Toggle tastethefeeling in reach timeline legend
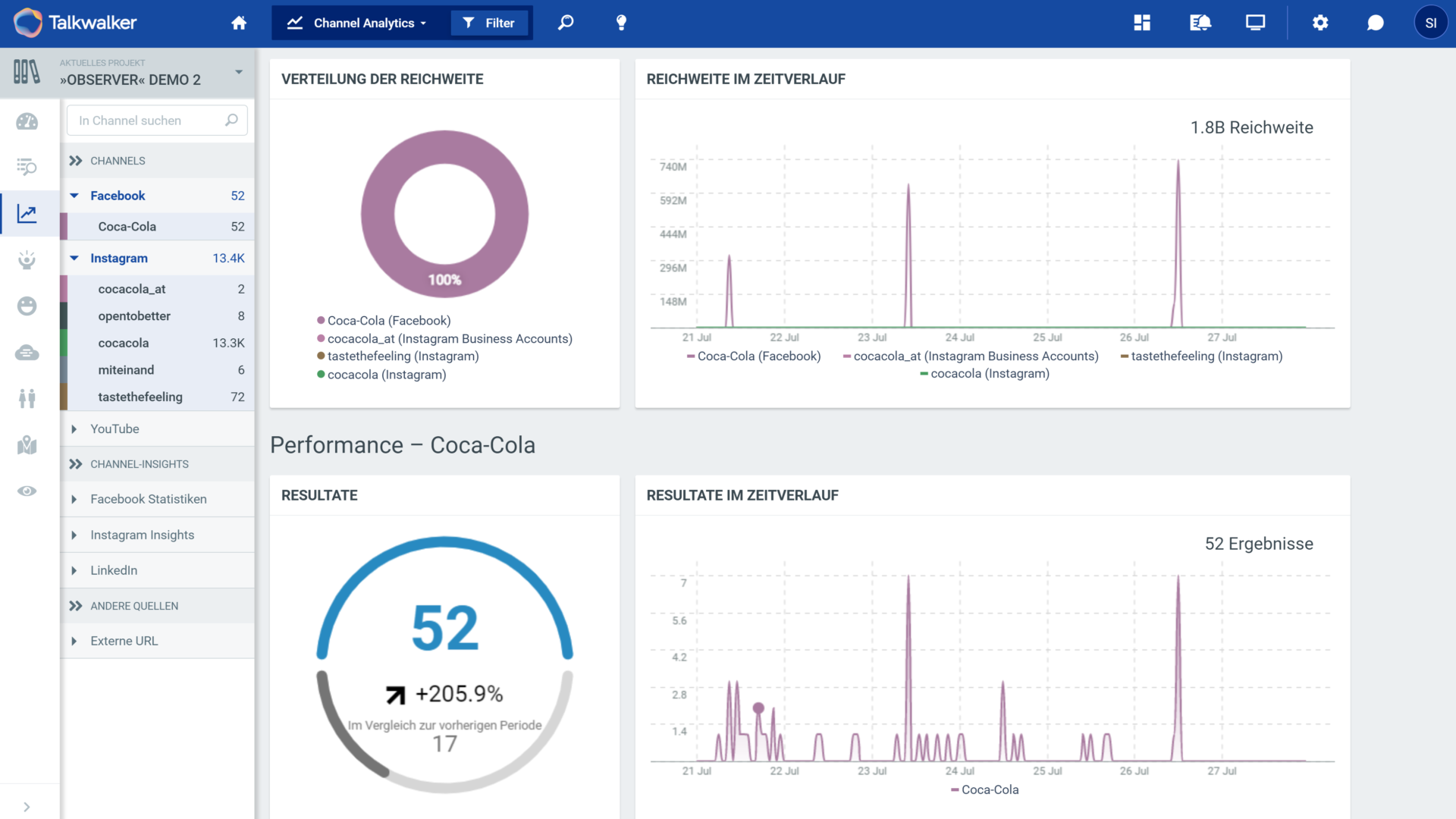Screen dimensions: 1456x819 (x=1201, y=356)
